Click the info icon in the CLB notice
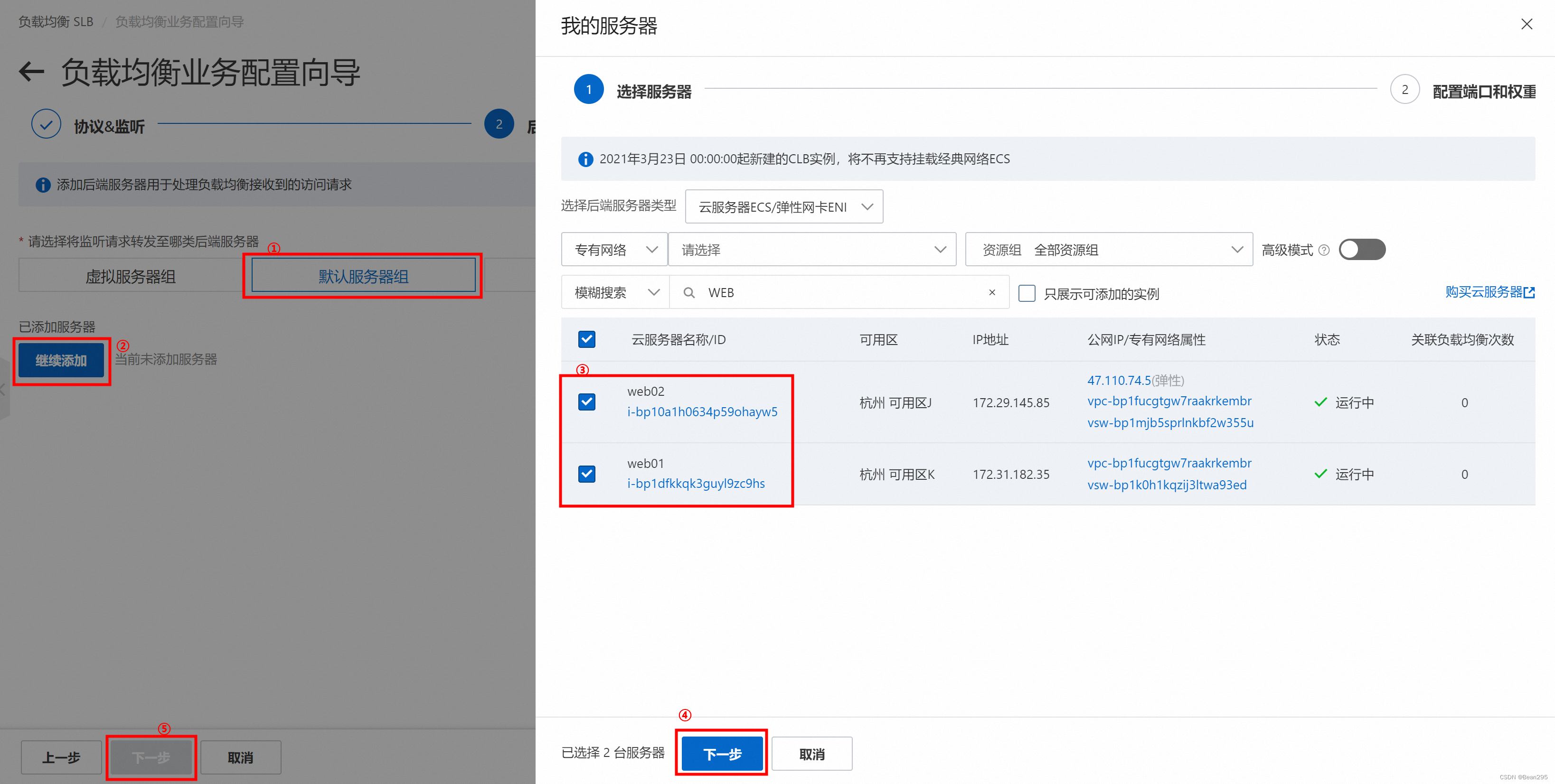This screenshot has width=1555, height=784. click(585, 159)
